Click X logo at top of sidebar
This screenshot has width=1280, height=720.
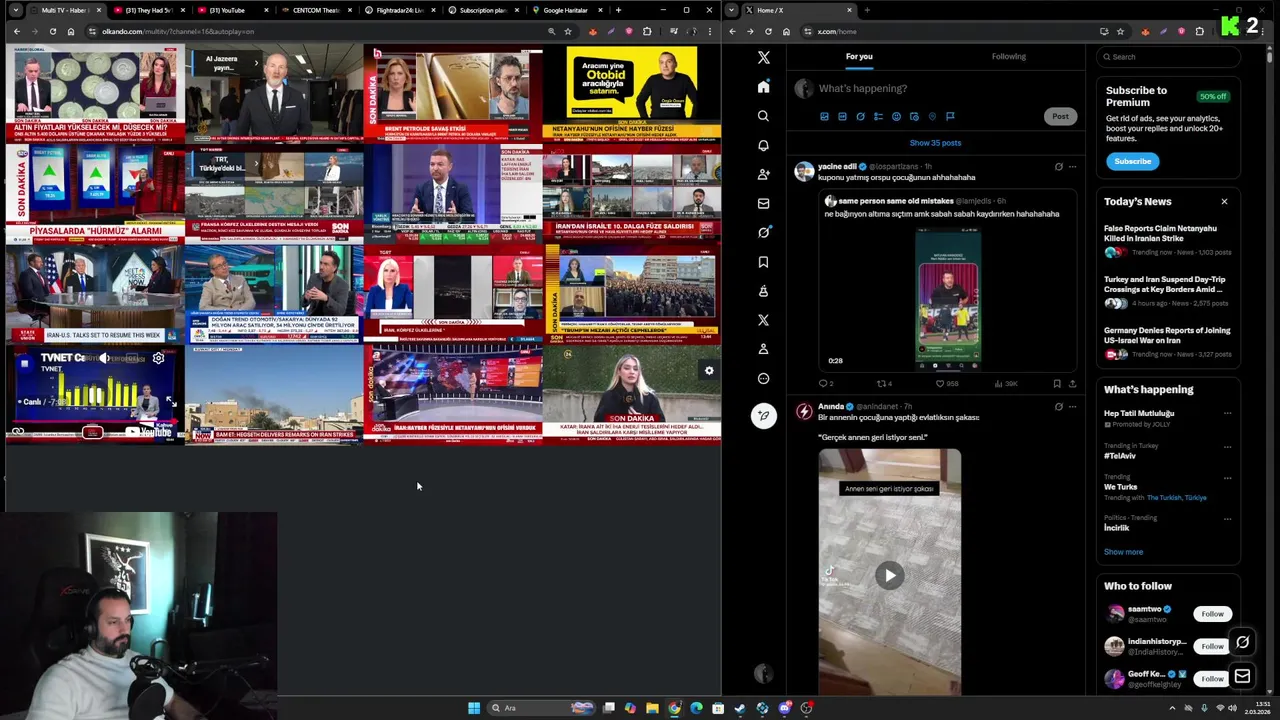[764, 58]
